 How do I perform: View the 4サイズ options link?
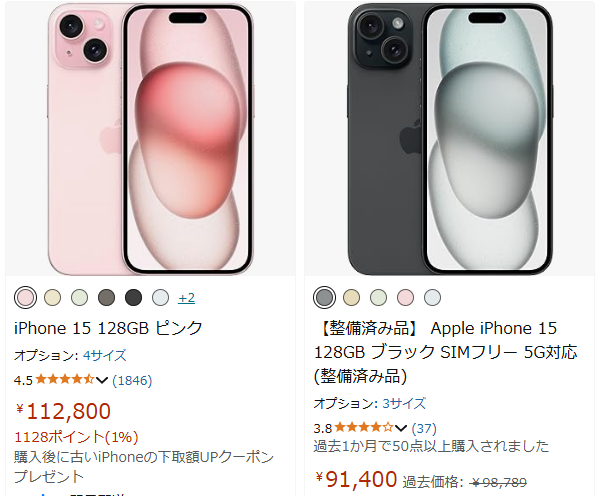click(105, 356)
